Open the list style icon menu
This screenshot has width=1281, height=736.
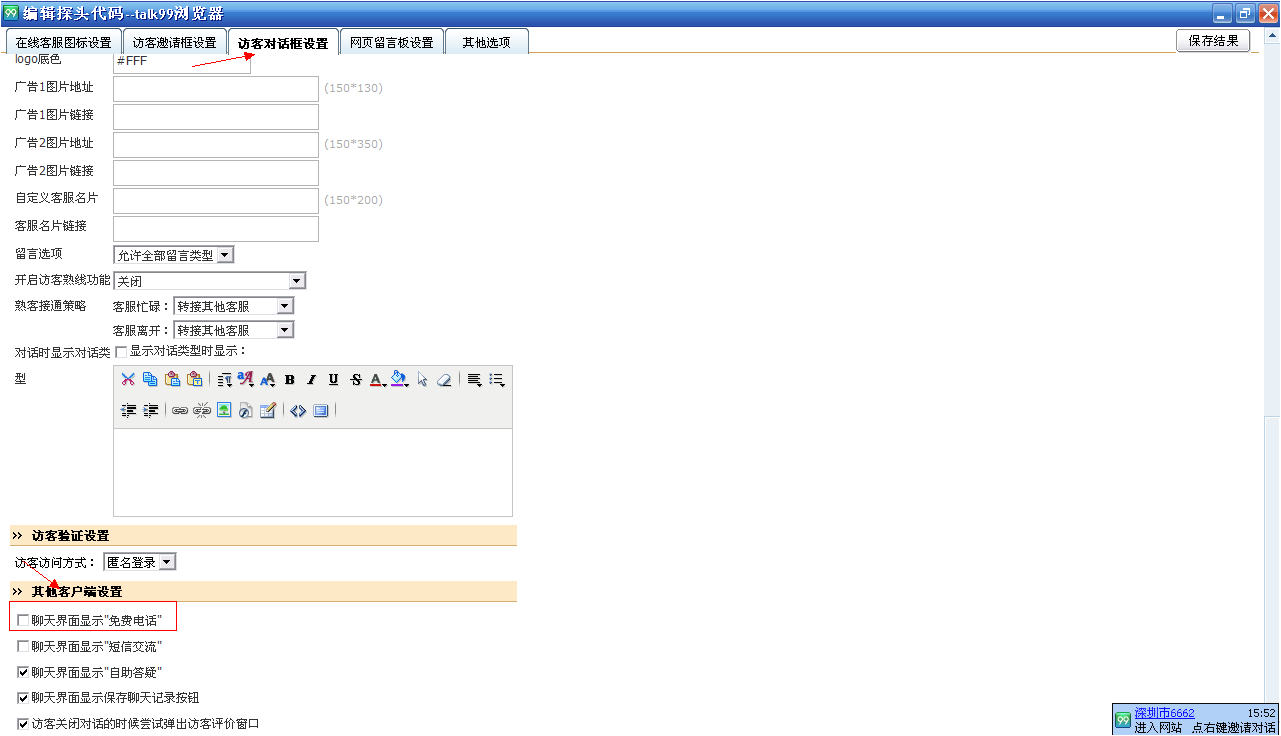point(496,380)
